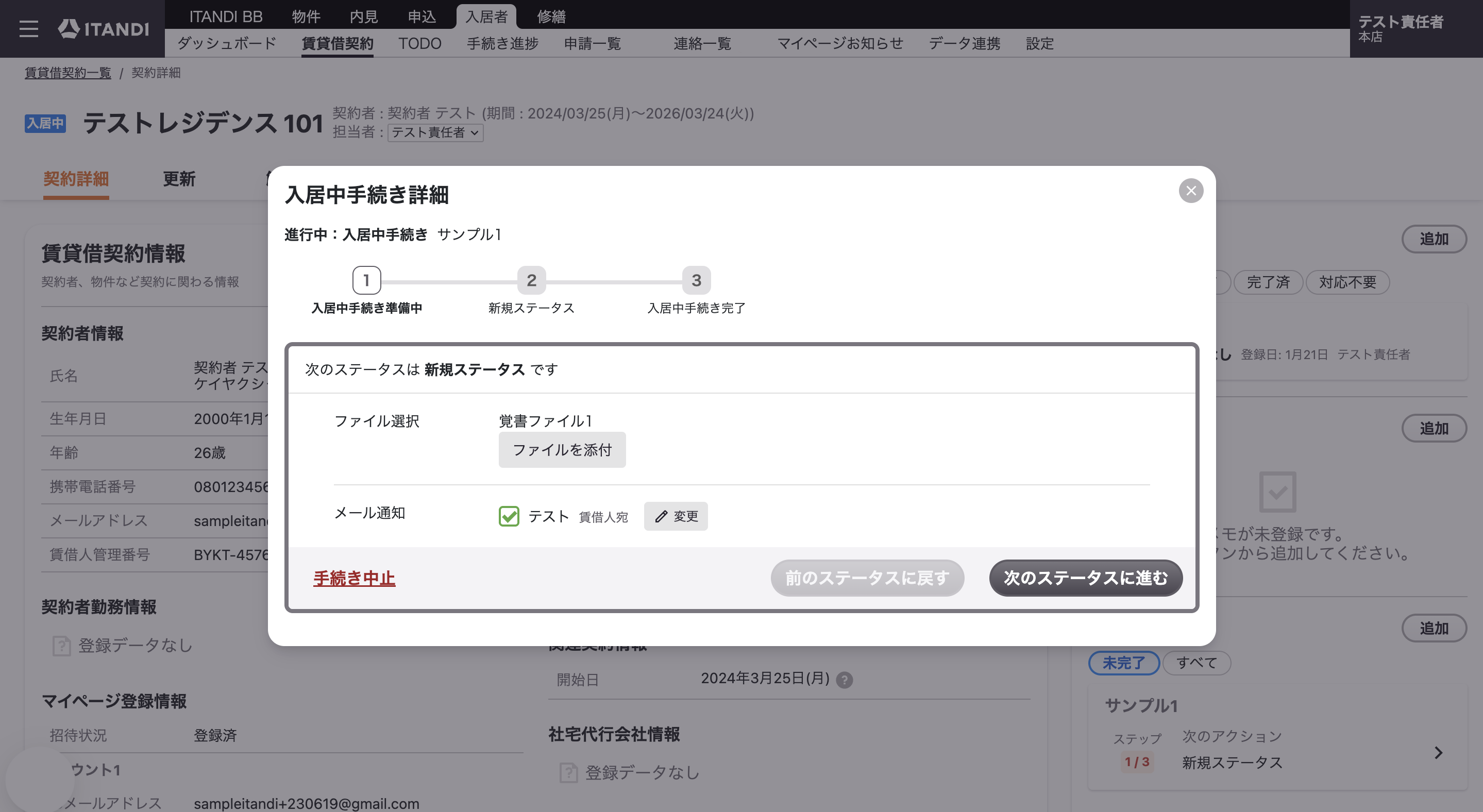Viewport: 1483px width, 812px height.
Task: Open 連絡一覧 menu item
Action: [x=702, y=44]
